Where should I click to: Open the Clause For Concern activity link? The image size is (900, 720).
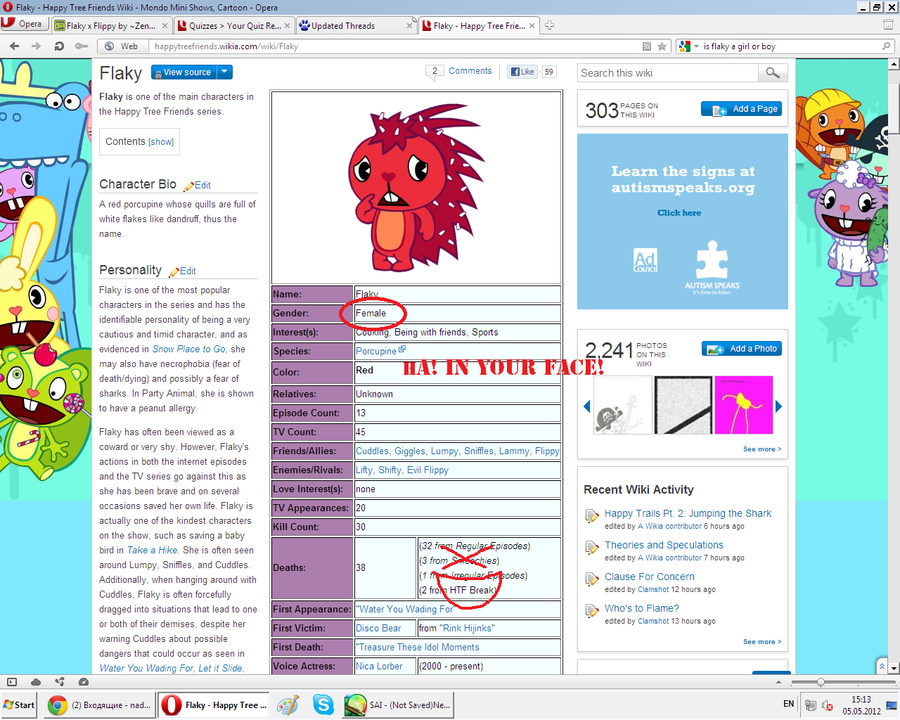tap(649, 576)
